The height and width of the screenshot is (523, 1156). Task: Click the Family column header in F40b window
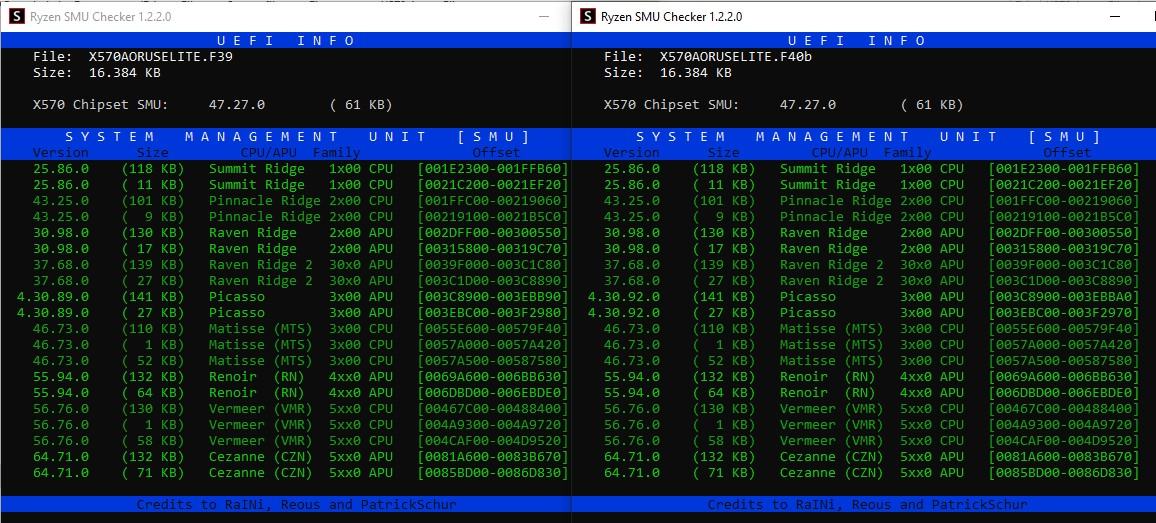(908, 153)
